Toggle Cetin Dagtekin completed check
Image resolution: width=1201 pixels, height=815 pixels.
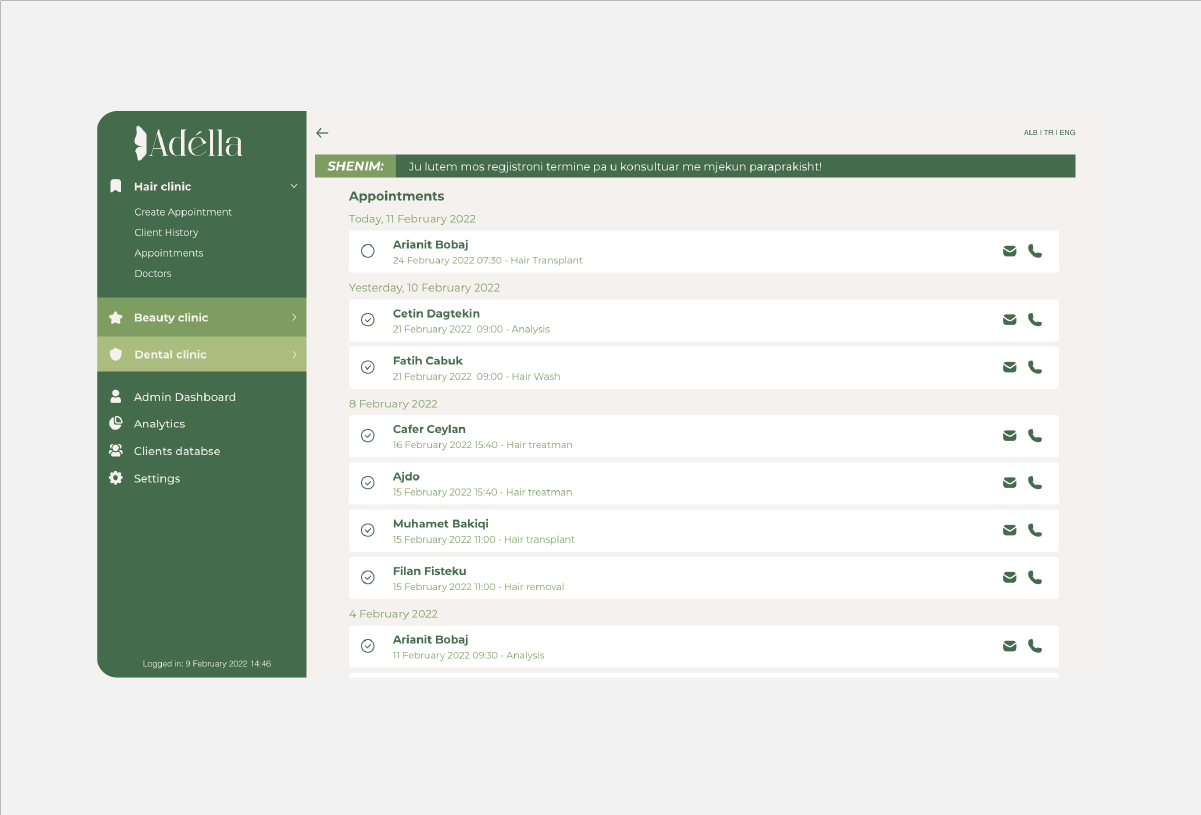368,320
